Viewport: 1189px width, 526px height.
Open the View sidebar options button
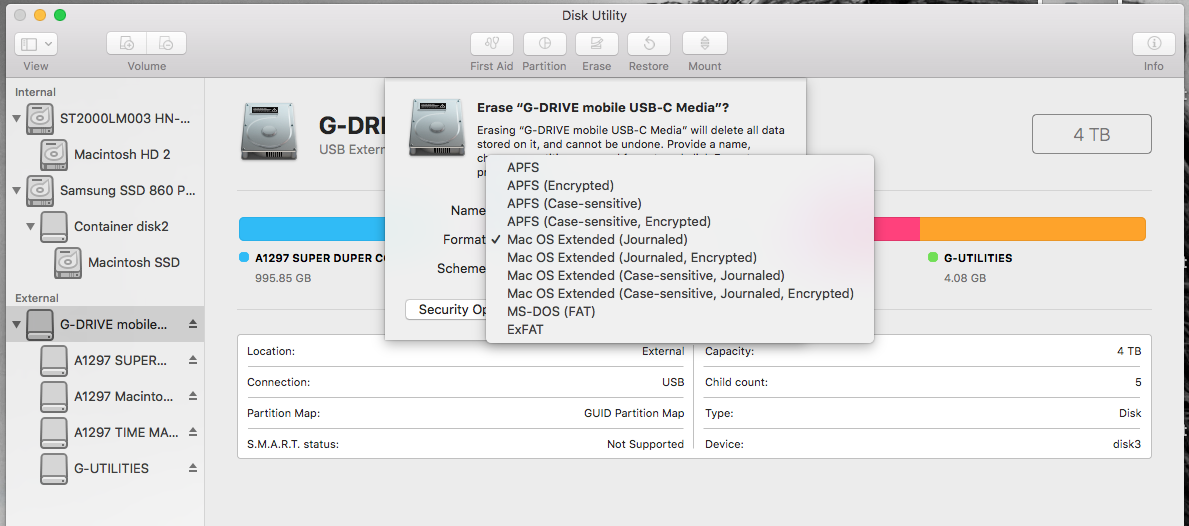(35, 44)
